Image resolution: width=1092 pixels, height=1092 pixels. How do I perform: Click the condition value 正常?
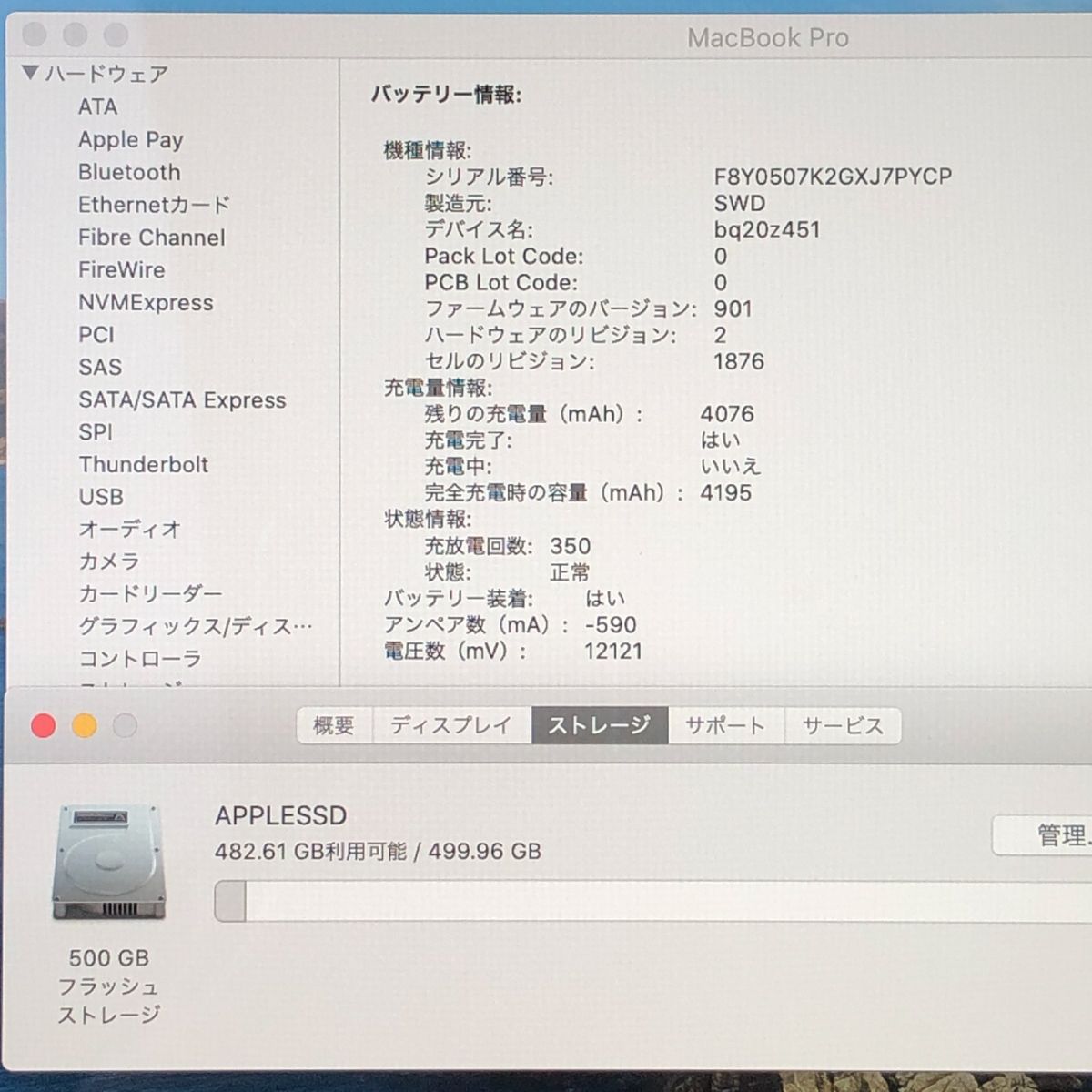[570, 572]
